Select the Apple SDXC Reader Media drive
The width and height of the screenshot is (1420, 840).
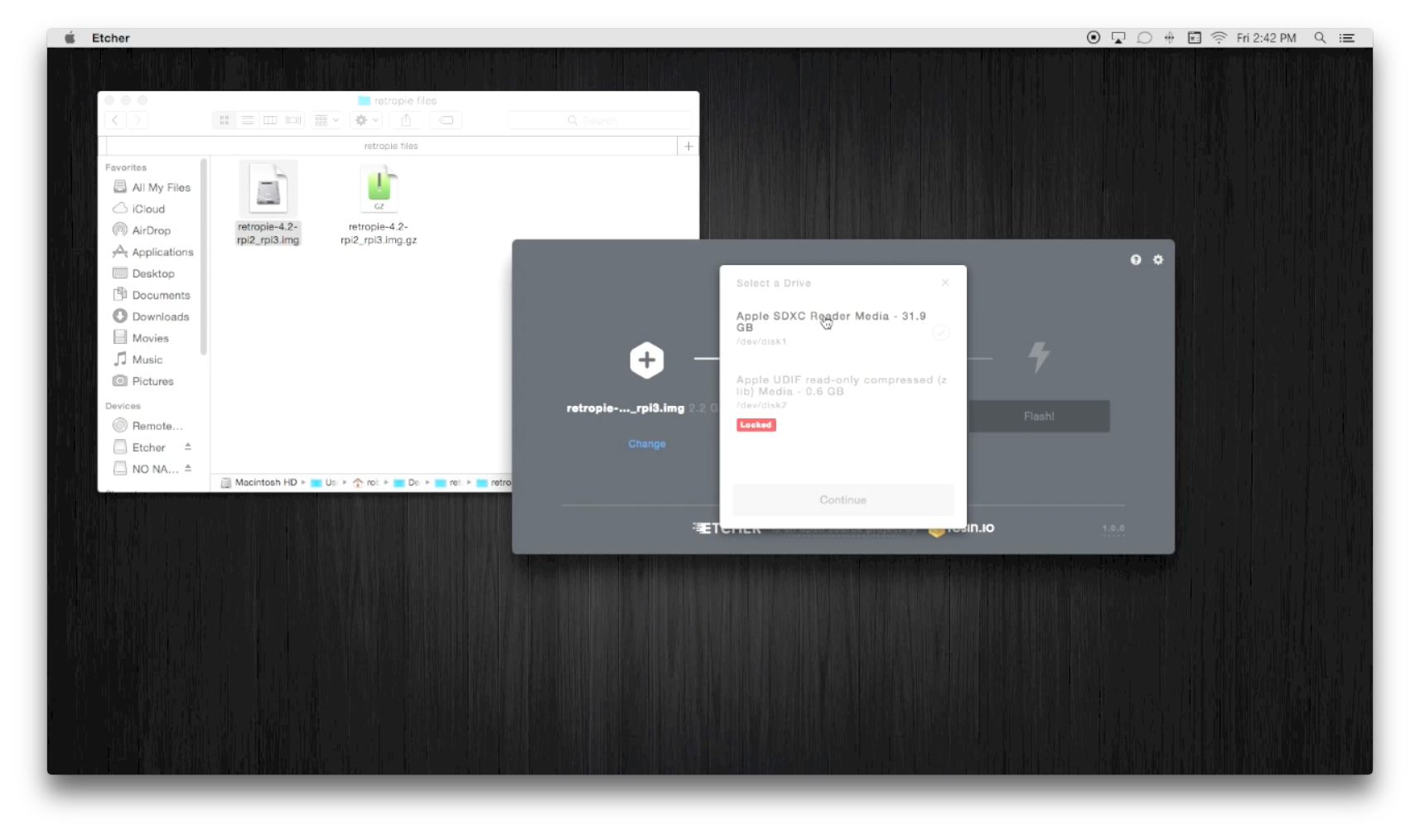coord(843,327)
